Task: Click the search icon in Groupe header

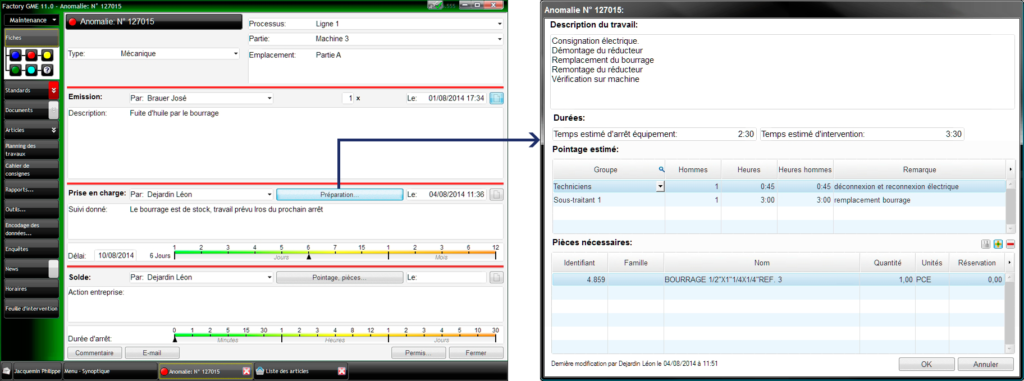Action: pyautogui.click(x=661, y=169)
